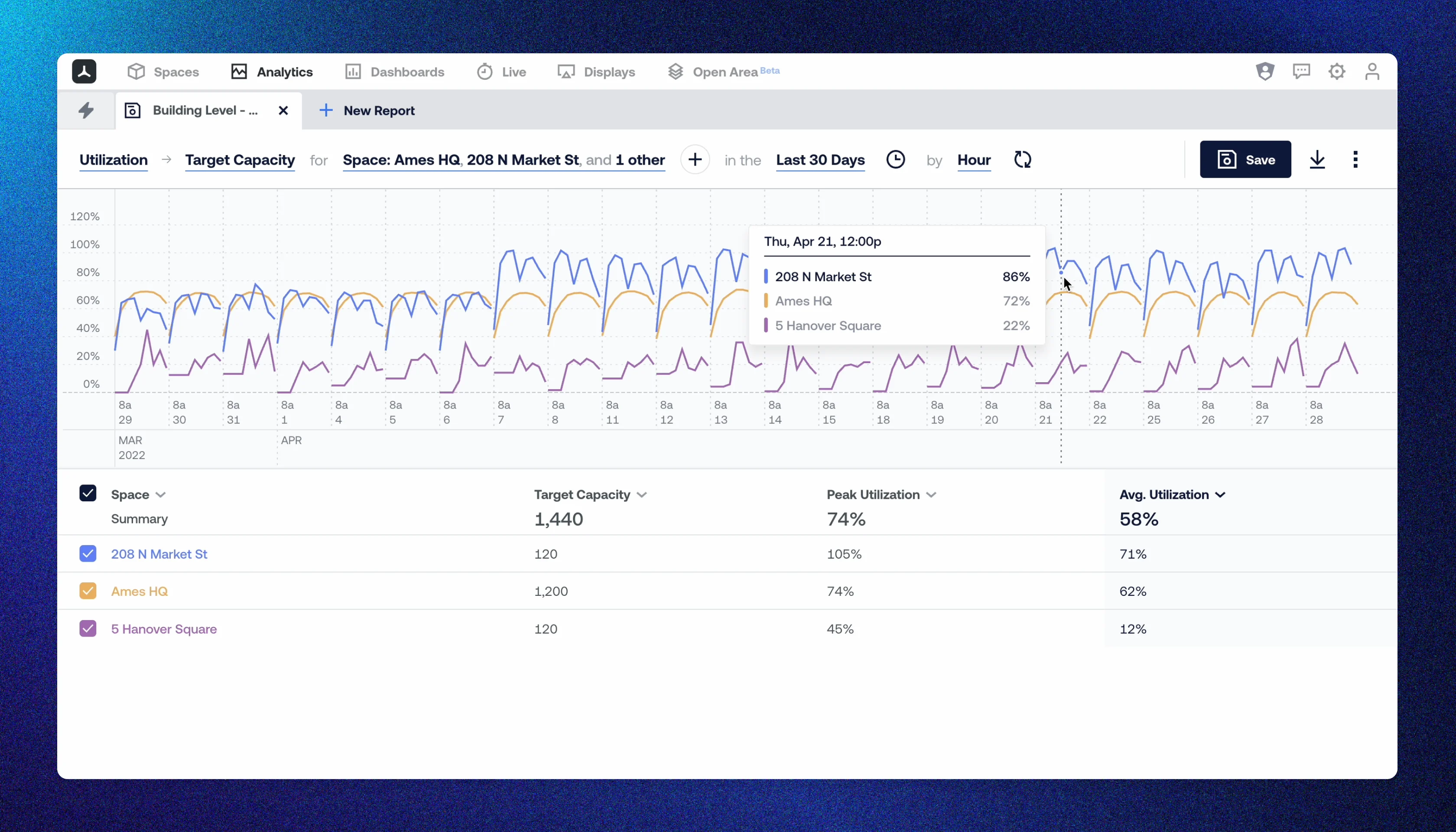Expand the Last 30 Days dropdown
Screen dimensions: 1456x832
pos(820,160)
